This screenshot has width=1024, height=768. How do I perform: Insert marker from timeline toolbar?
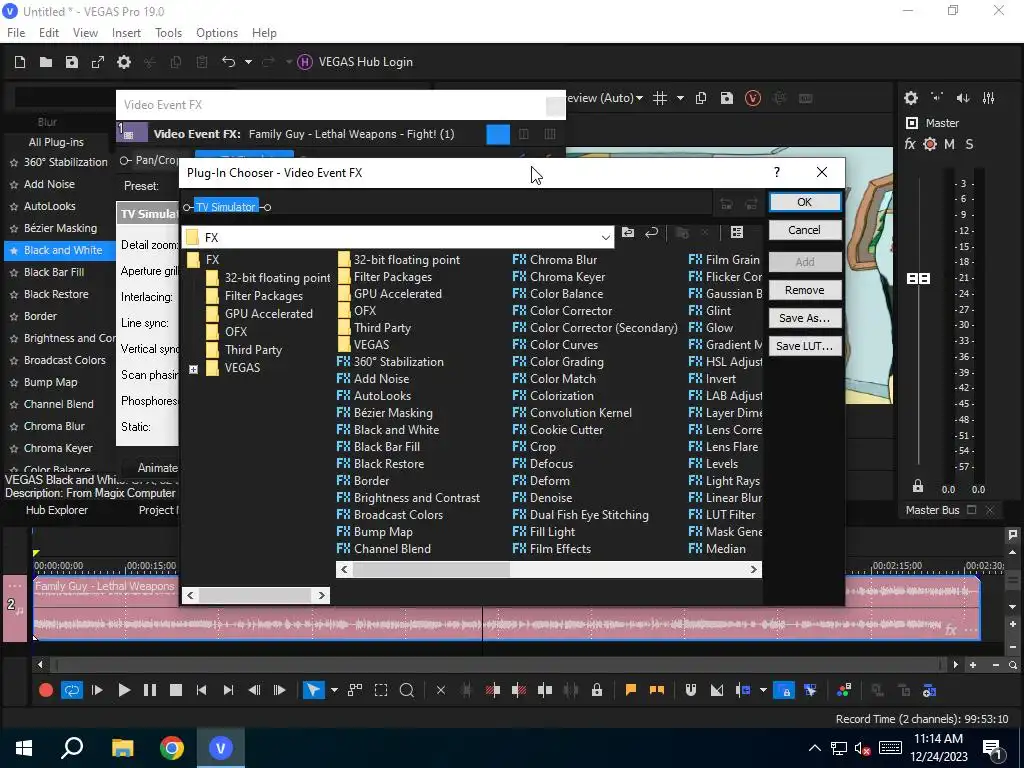[x=631, y=690]
